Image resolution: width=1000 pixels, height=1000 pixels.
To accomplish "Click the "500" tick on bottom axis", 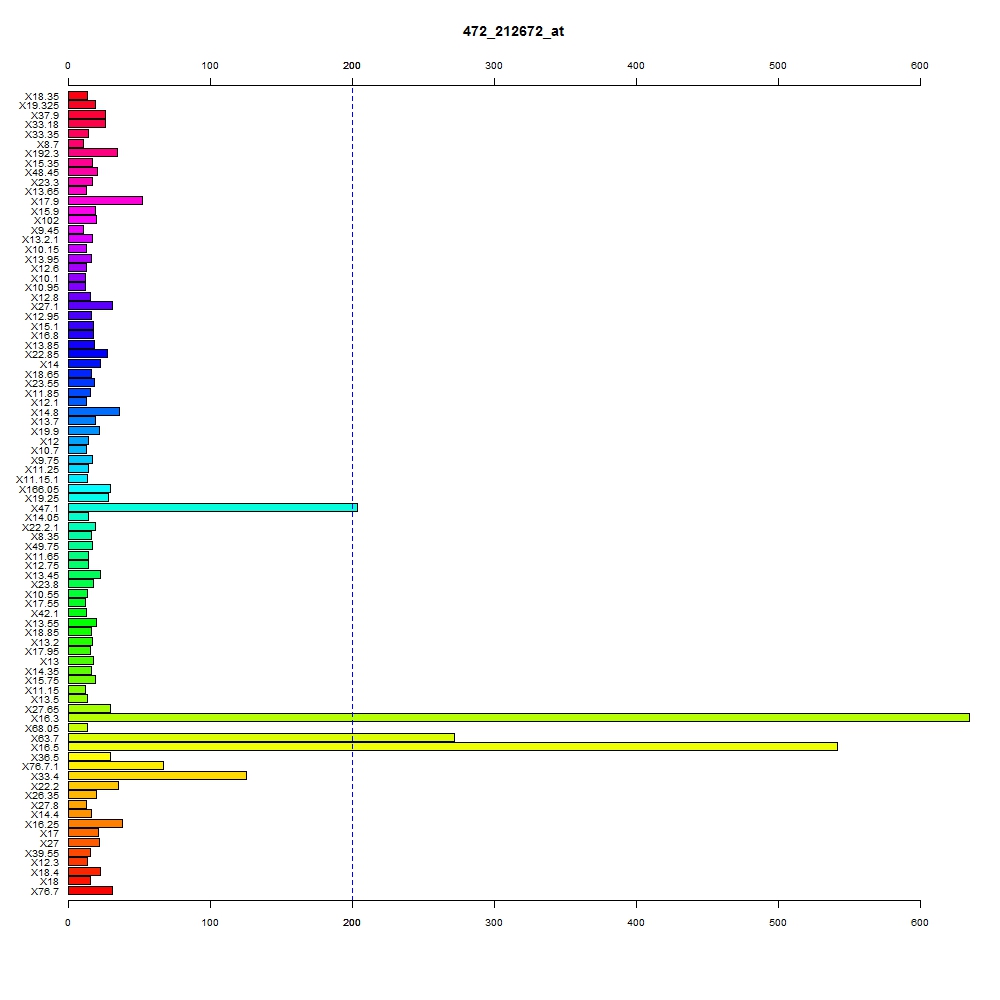I will click(777, 922).
